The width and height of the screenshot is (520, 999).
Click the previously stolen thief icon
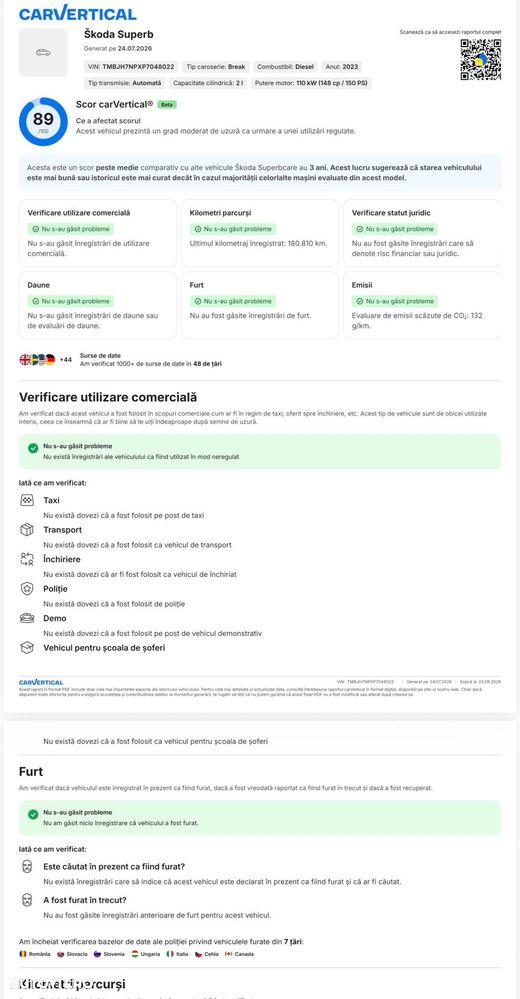click(27, 900)
